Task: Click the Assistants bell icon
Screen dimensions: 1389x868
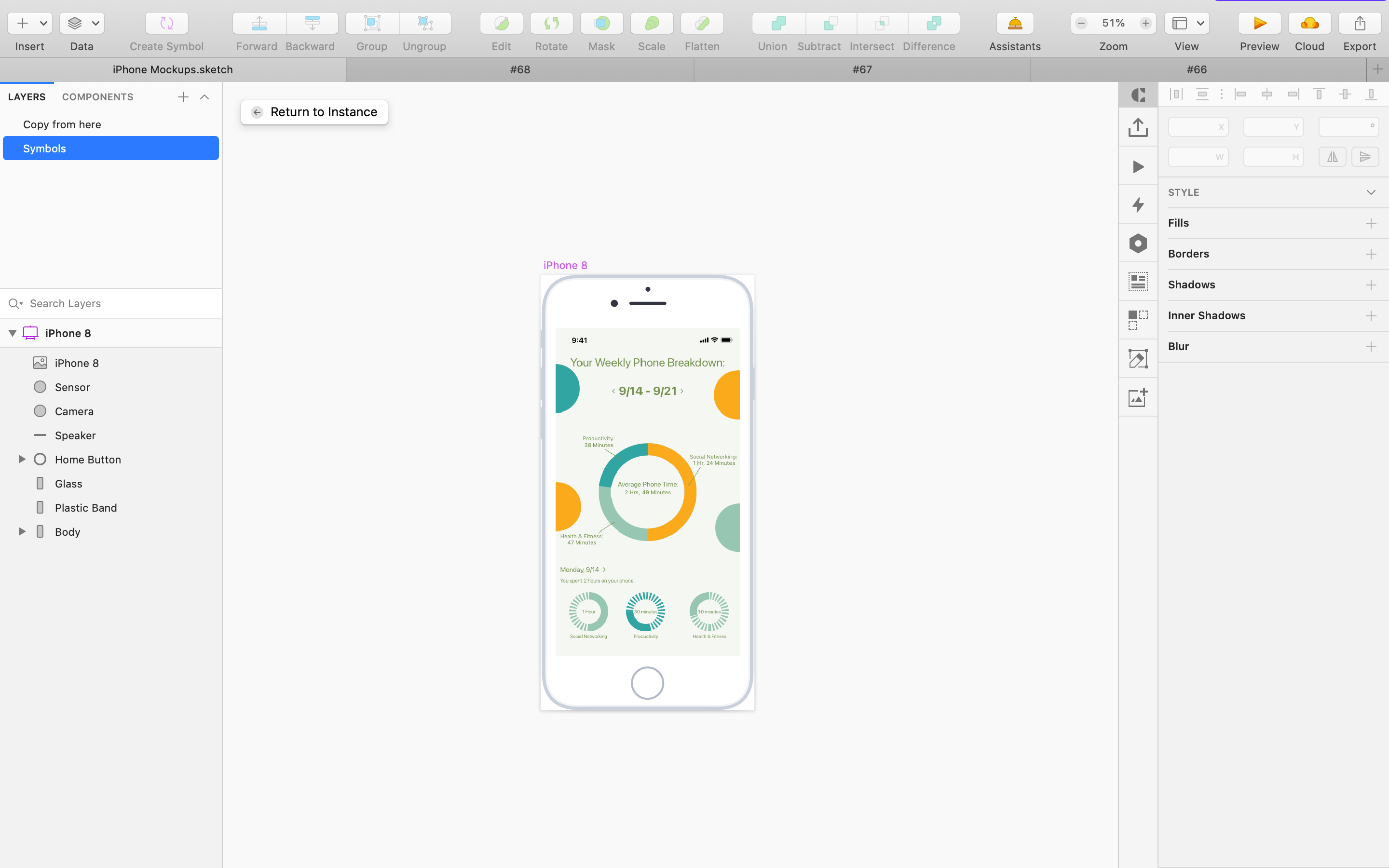Action: click(1014, 24)
